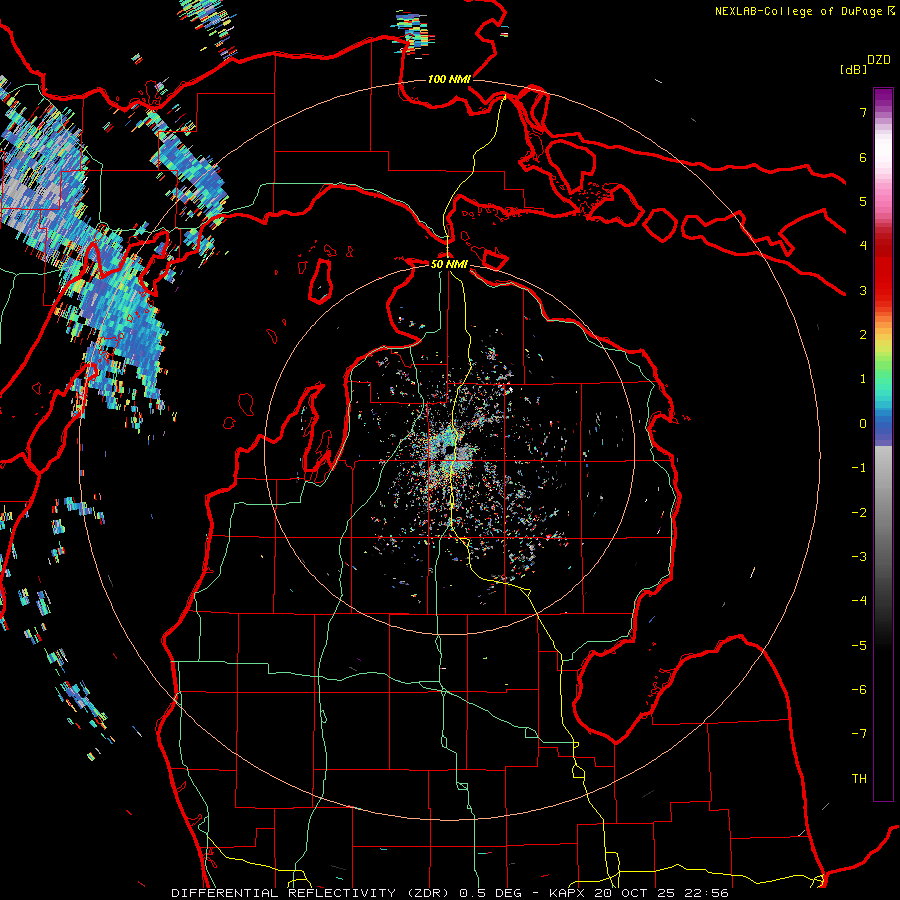
Task: Click the 'TH' label on the color scale
Action: (859, 779)
